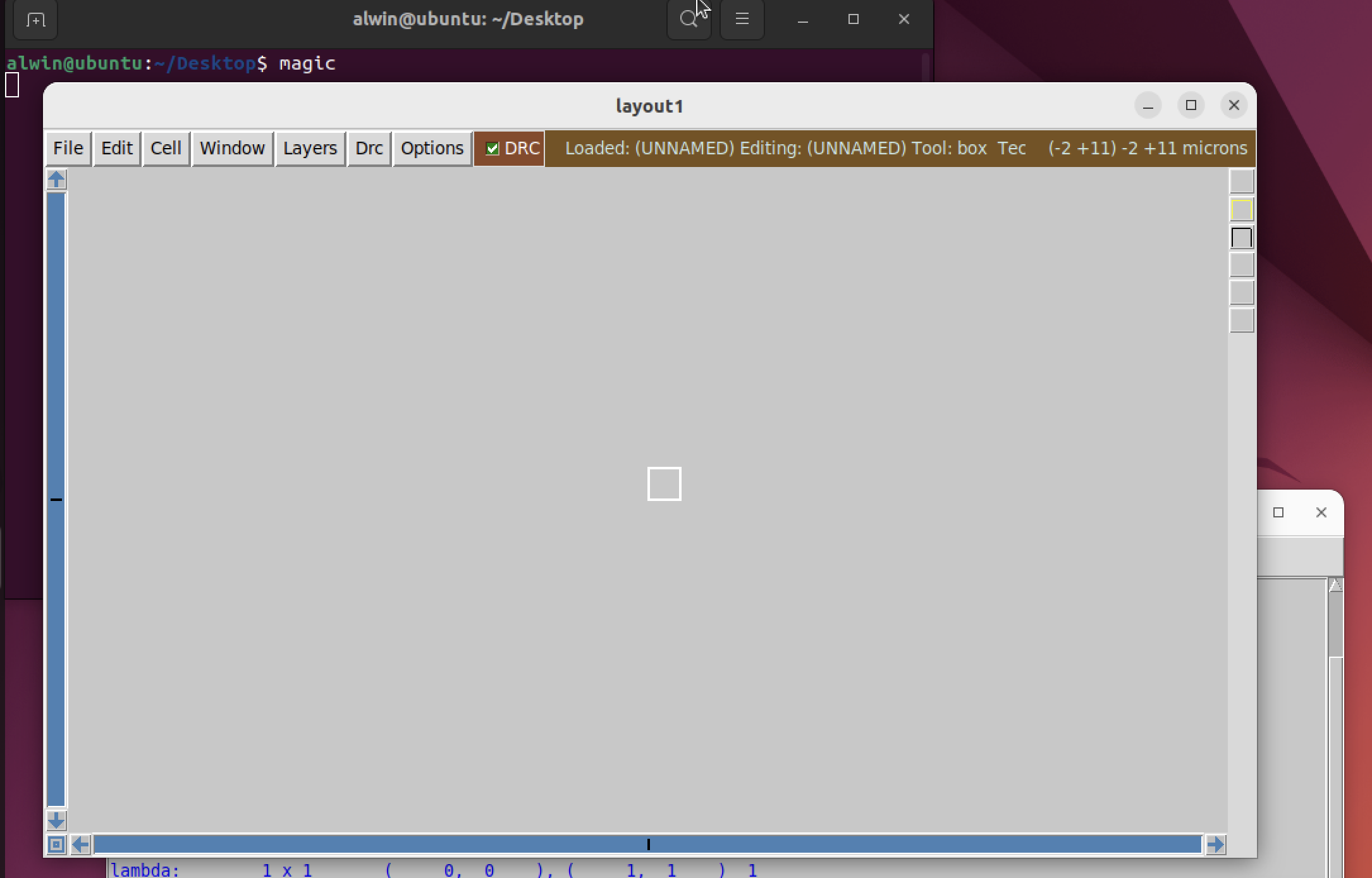Screen dimensions: 1372x878
Task: Toggle the DRC checkbox
Action: [x=492, y=149]
